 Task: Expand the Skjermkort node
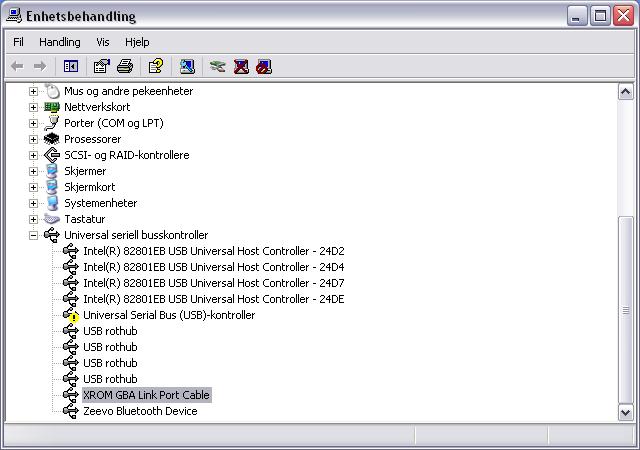(33, 187)
